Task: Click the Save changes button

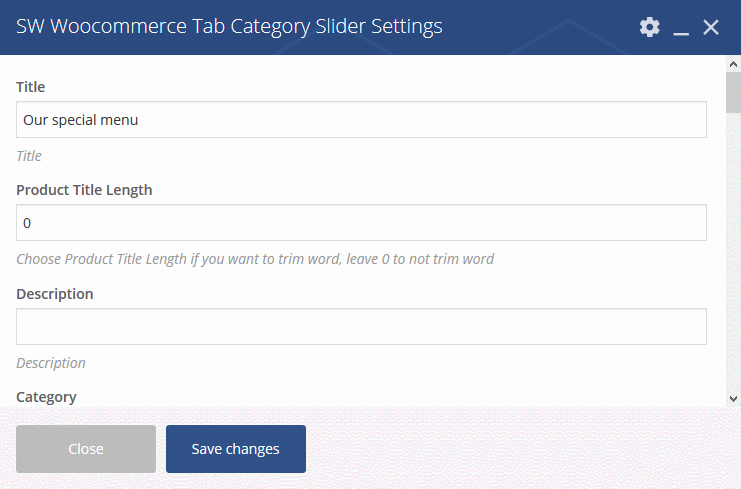Action: point(235,448)
